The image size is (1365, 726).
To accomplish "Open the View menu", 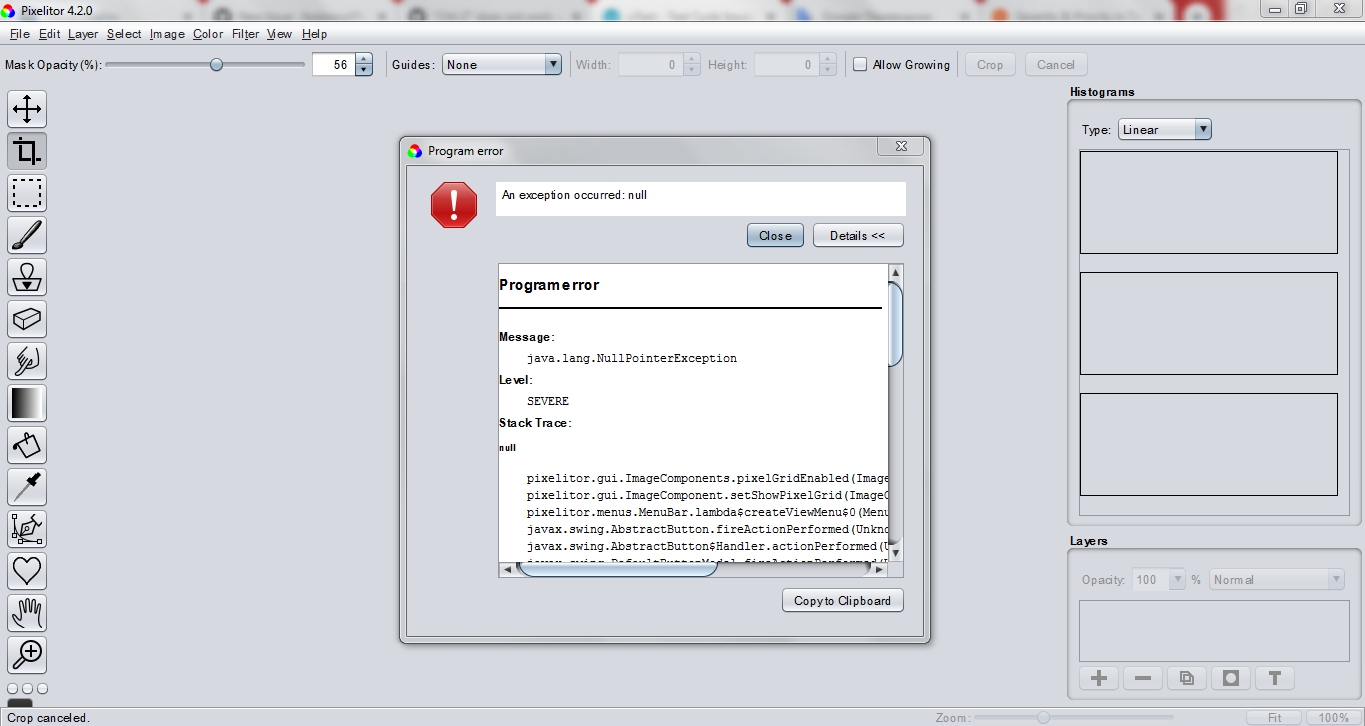I will click(x=279, y=34).
